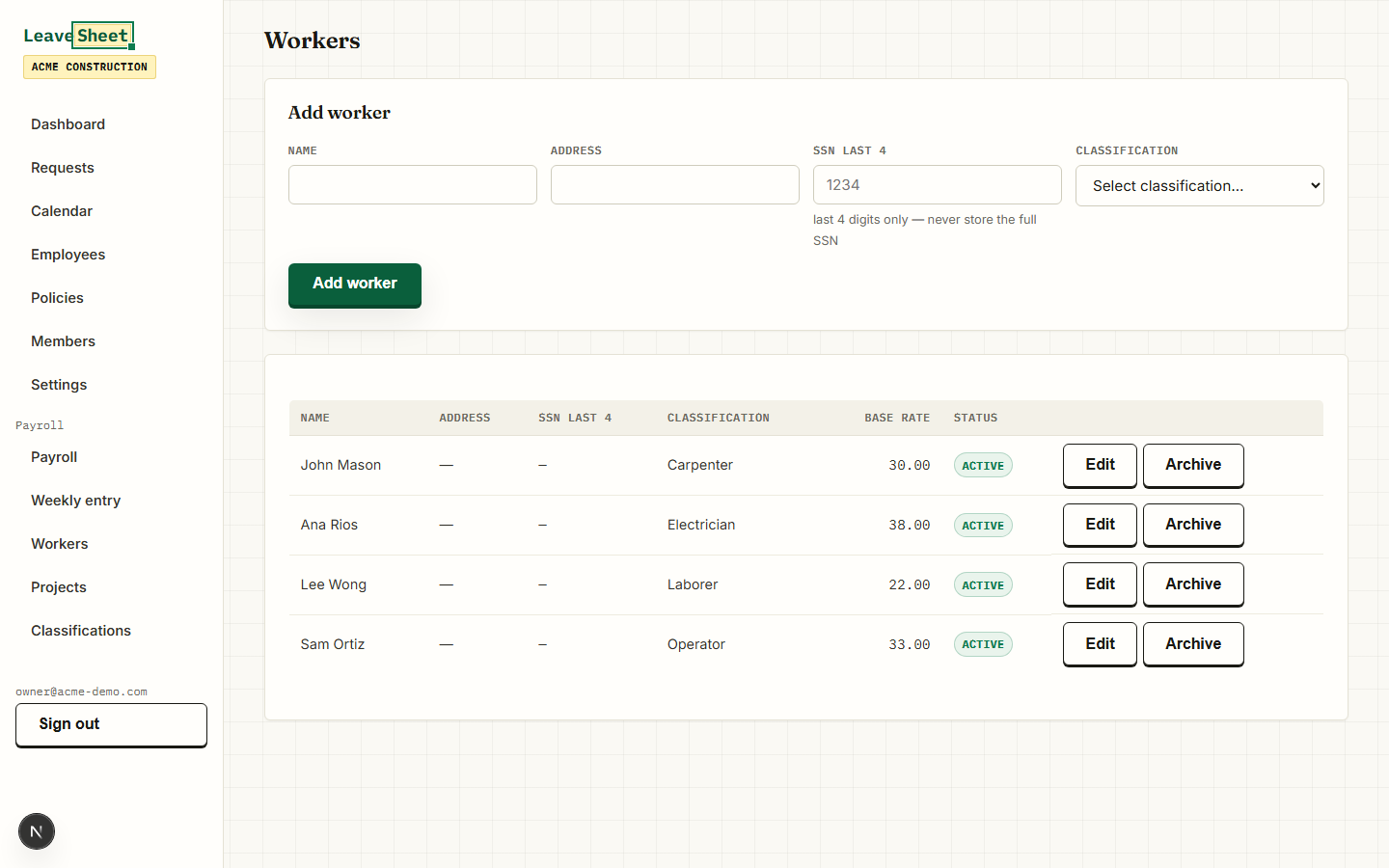This screenshot has height=868, width=1389.
Task: Click the SSN last 4 field
Action: pos(938,184)
